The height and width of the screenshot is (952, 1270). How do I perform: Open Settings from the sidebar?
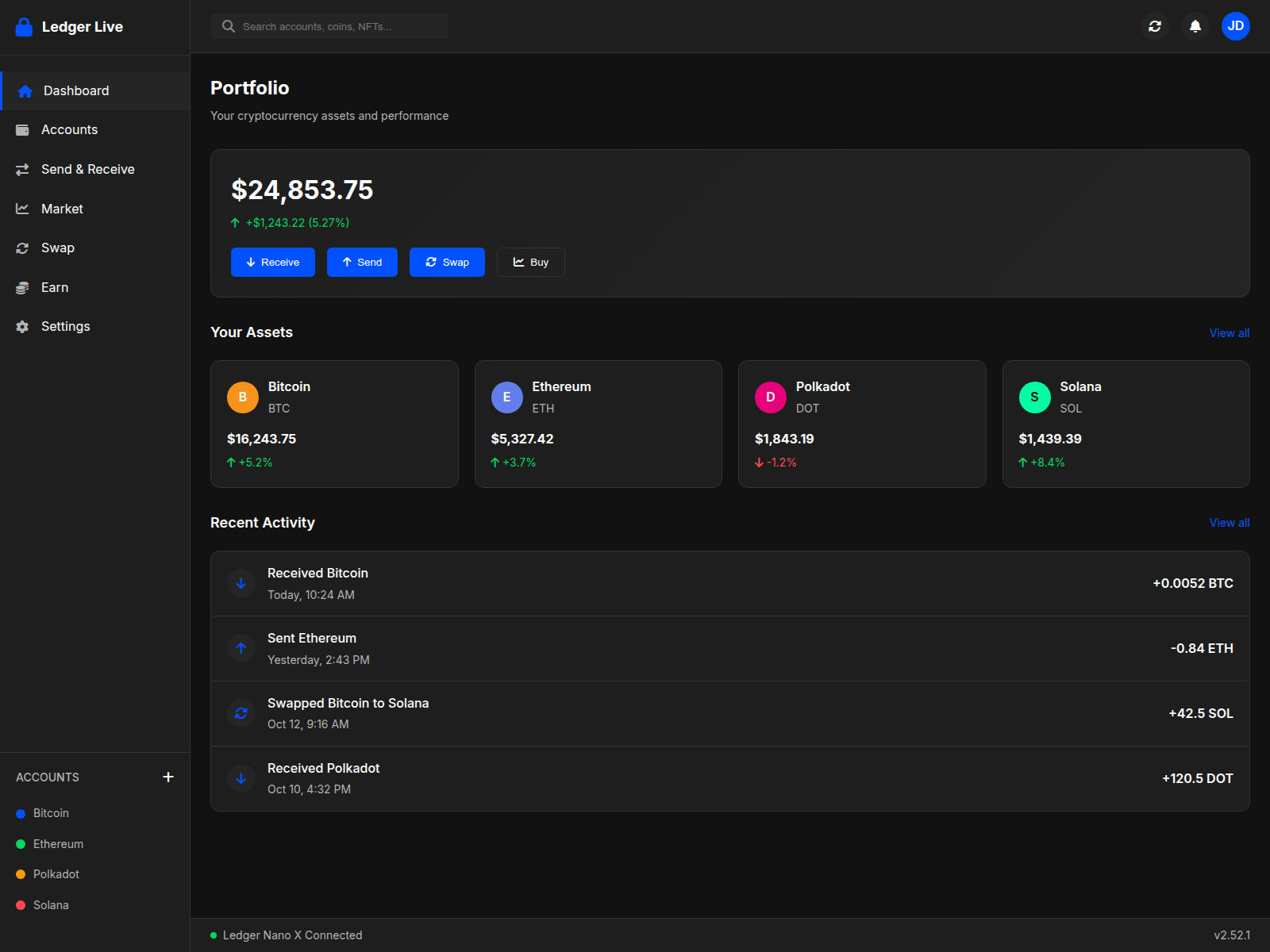point(95,327)
